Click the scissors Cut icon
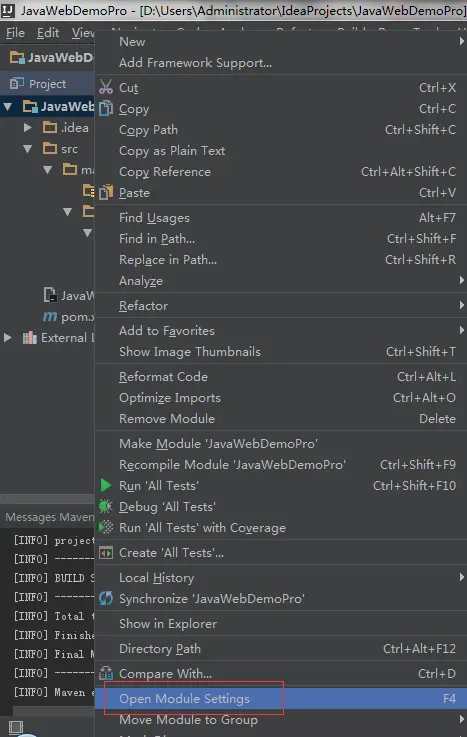This screenshot has height=737, width=467. pyautogui.click(x=106, y=87)
